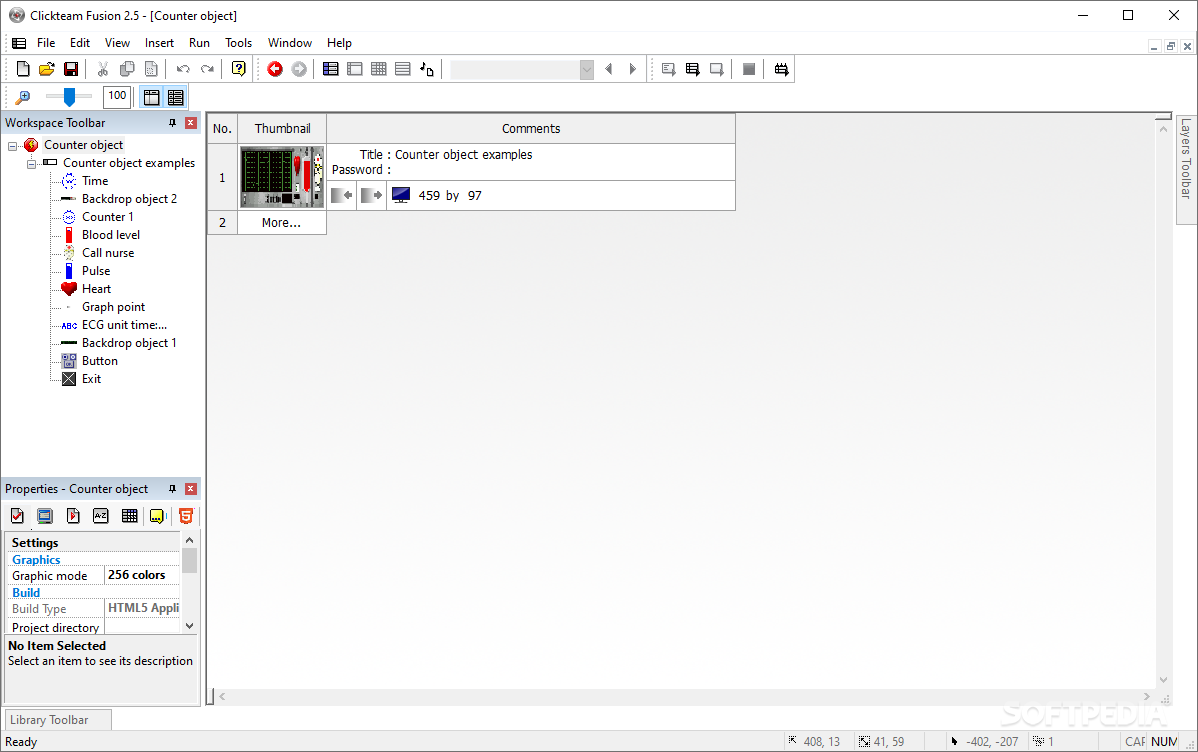Open the Help menu
Image resolution: width=1198 pixels, height=752 pixels.
(x=339, y=43)
